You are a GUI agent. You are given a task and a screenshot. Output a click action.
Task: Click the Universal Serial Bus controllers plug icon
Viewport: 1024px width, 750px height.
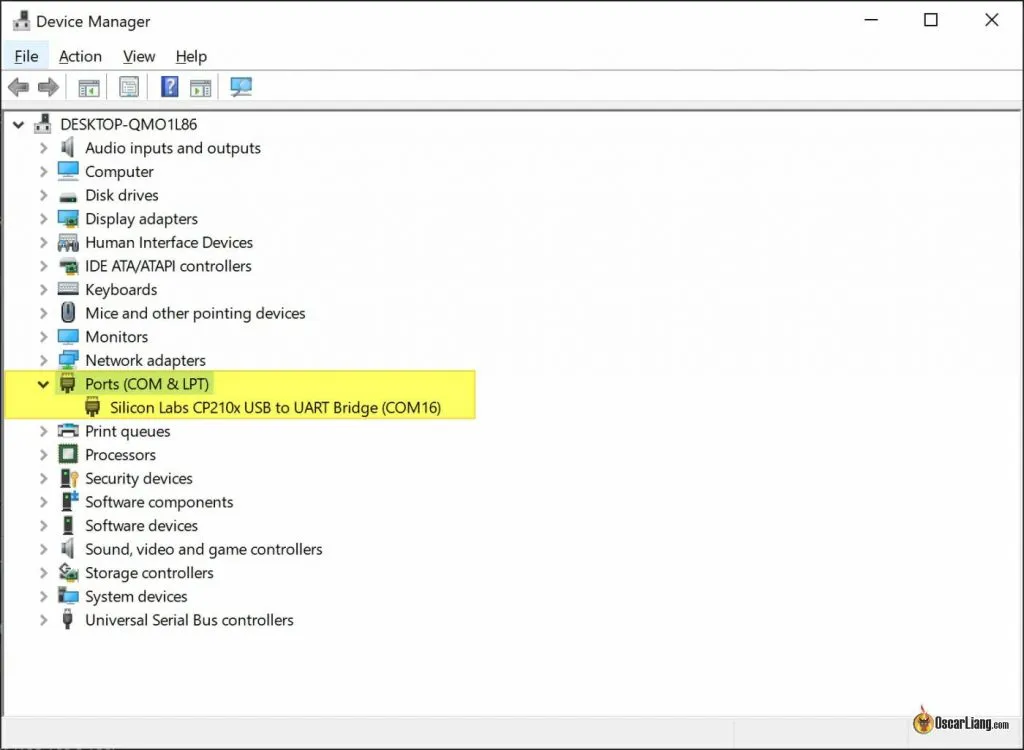coord(67,619)
